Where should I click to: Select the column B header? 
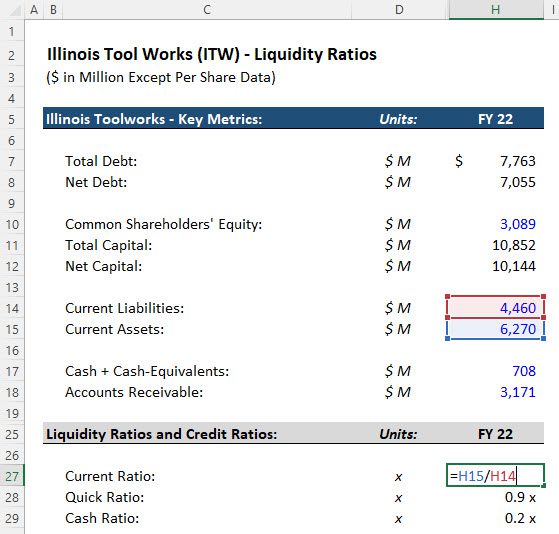[53, 10]
